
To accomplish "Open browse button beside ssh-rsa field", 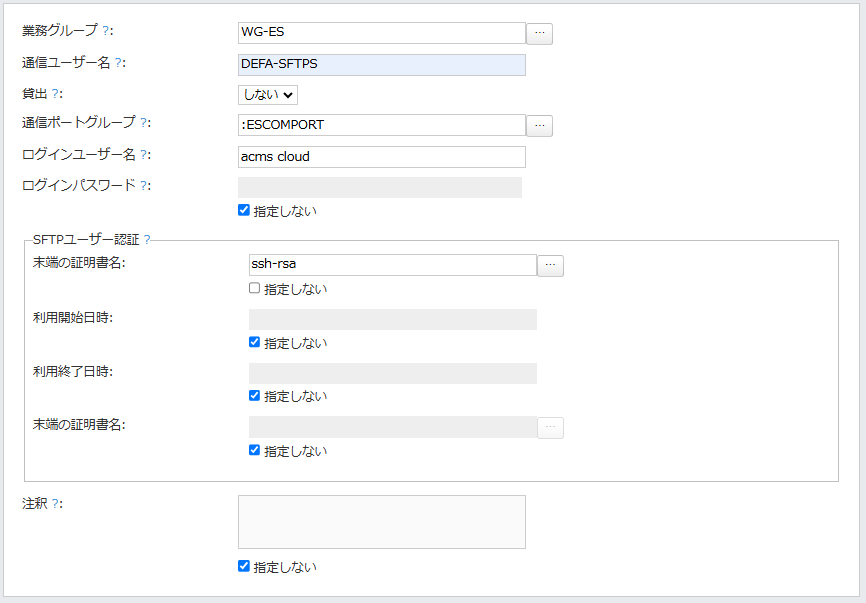I will coord(551,266).
